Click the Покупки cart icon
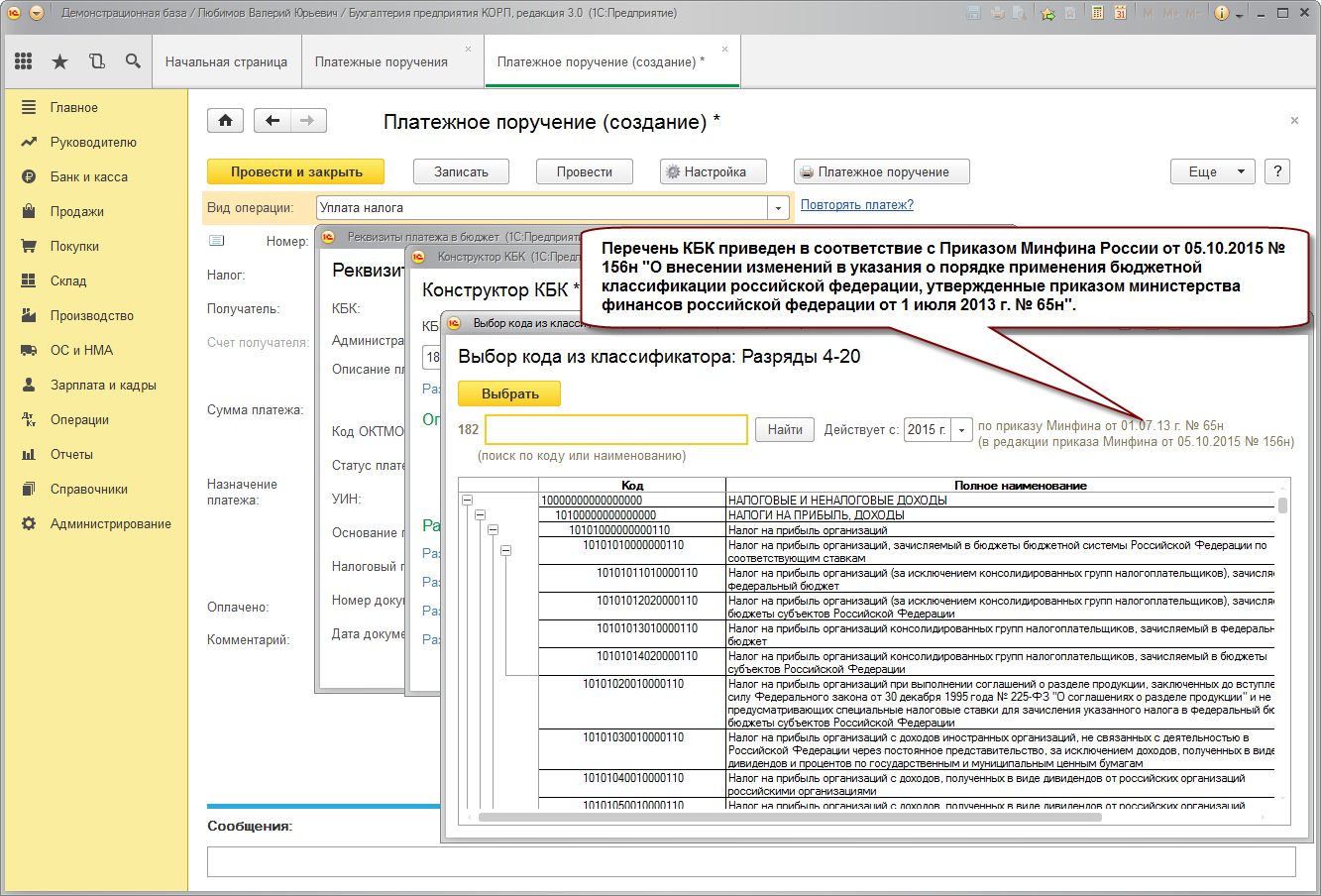 29,246
